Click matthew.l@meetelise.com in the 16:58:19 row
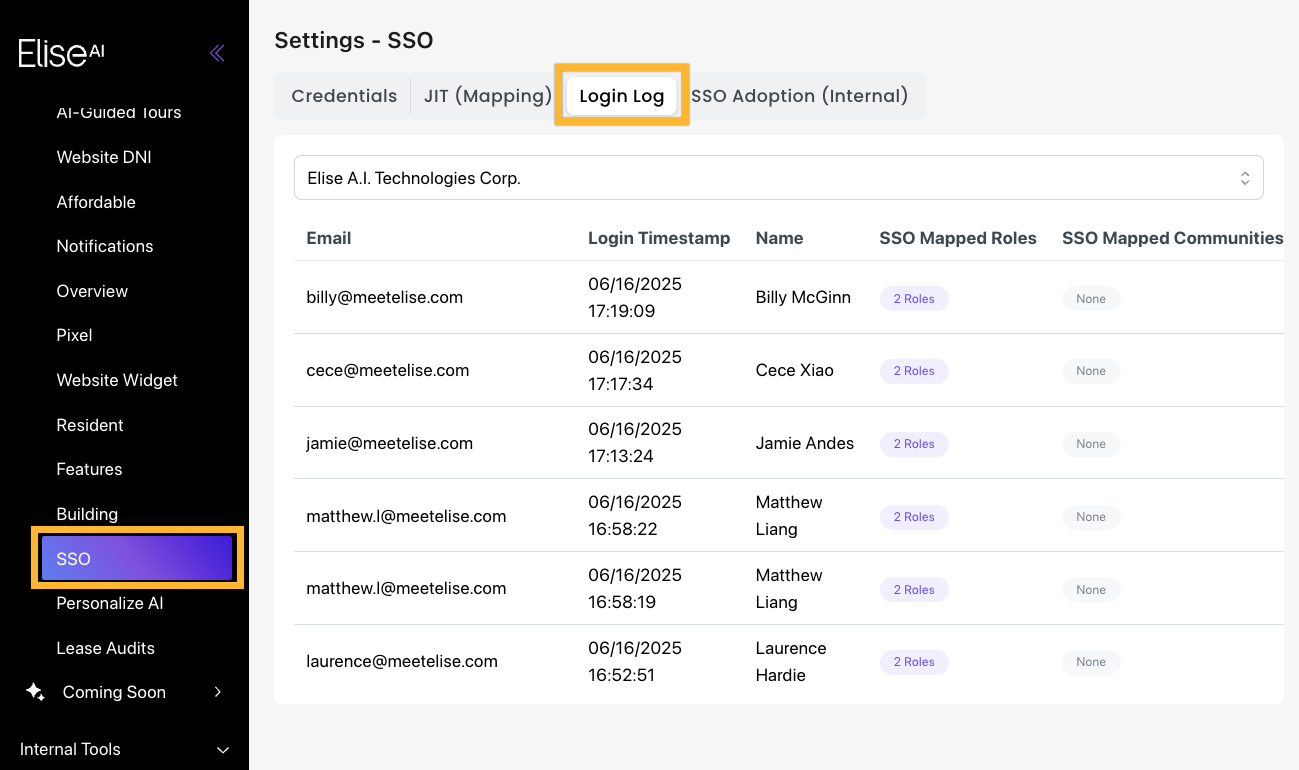This screenshot has width=1299, height=770. pos(406,588)
